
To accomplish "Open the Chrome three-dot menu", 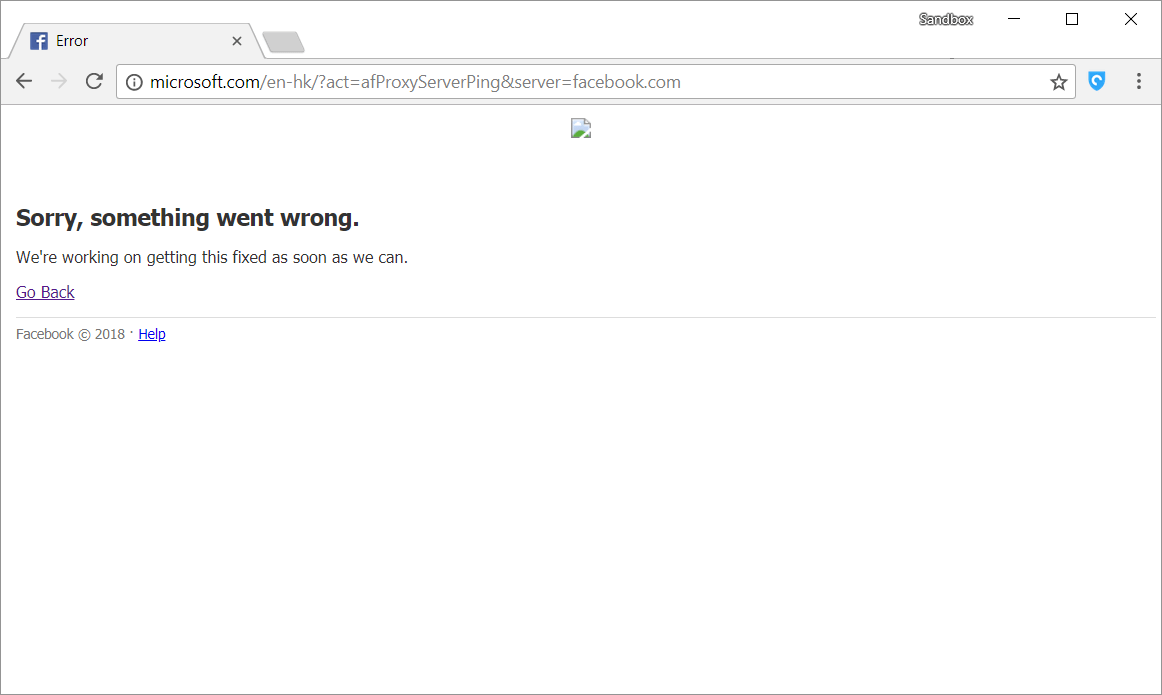I will (1138, 81).
